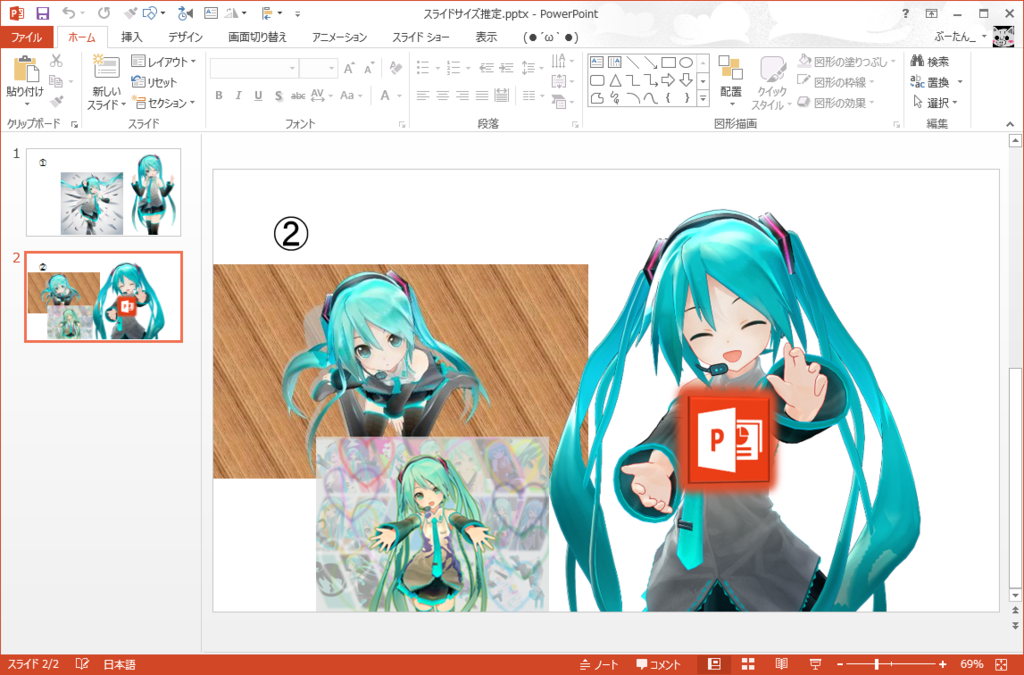Switch to the デザイン design tab

185,37
